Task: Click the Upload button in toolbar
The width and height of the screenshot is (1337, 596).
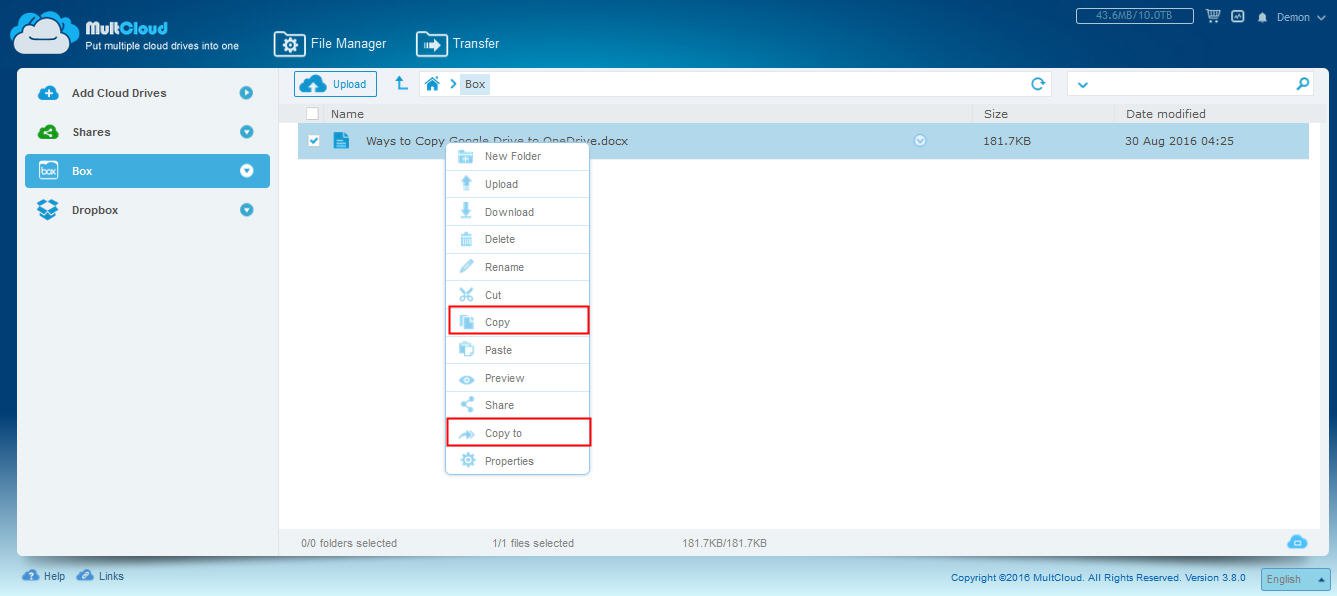Action: pos(335,84)
